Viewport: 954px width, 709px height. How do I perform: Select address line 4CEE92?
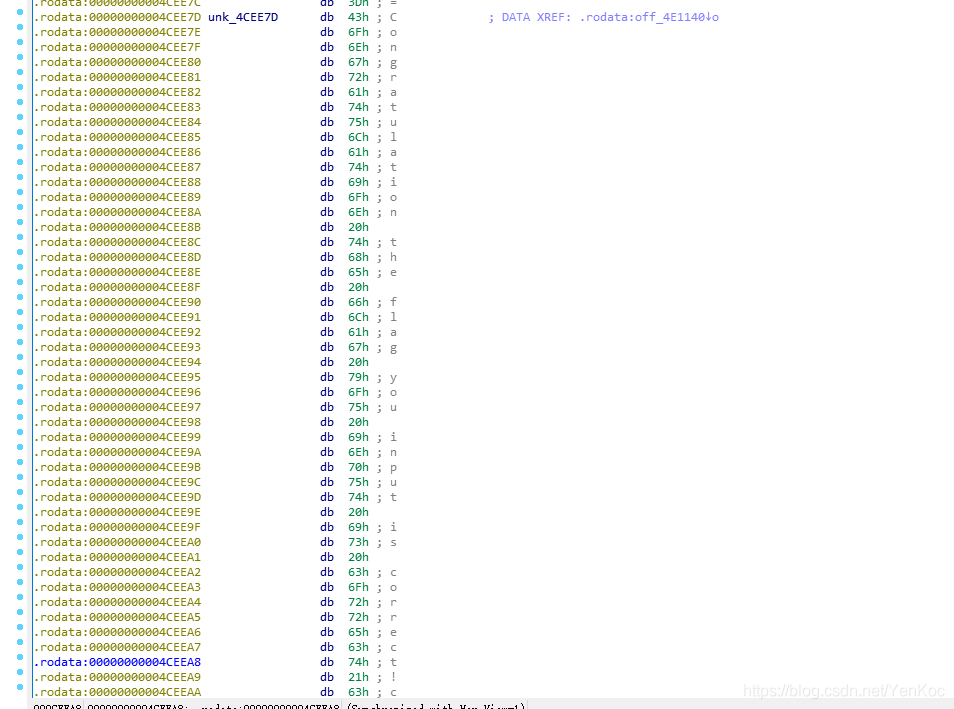(x=117, y=332)
